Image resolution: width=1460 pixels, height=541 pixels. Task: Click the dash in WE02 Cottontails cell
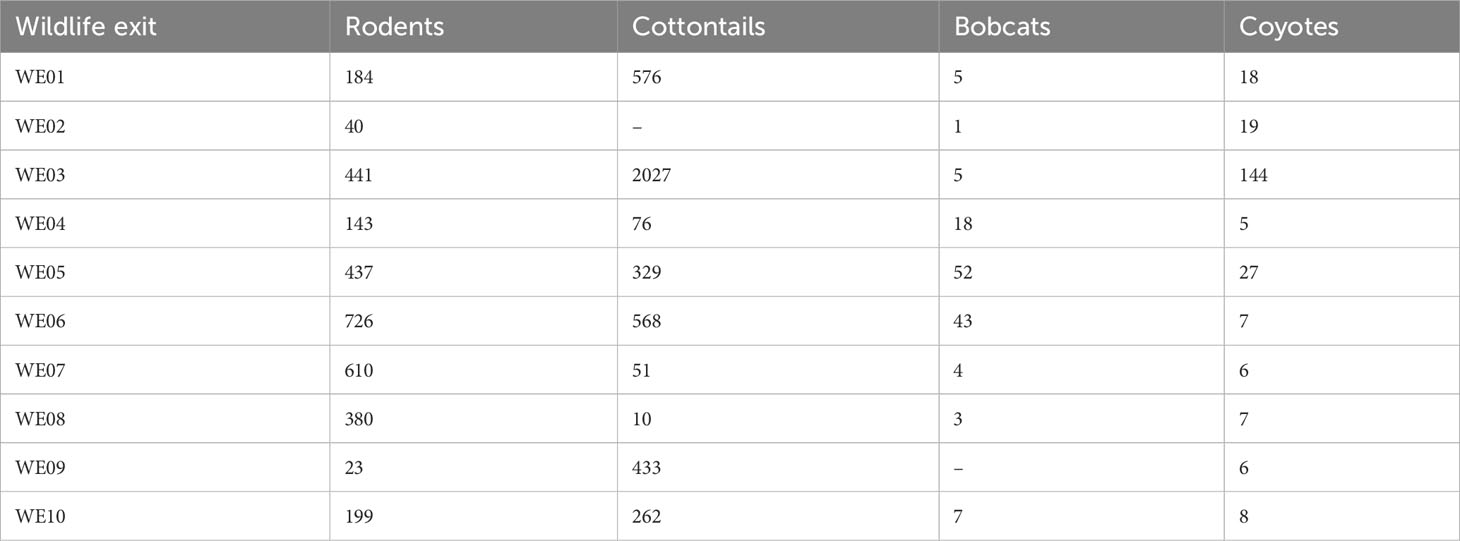click(x=637, y=126)
